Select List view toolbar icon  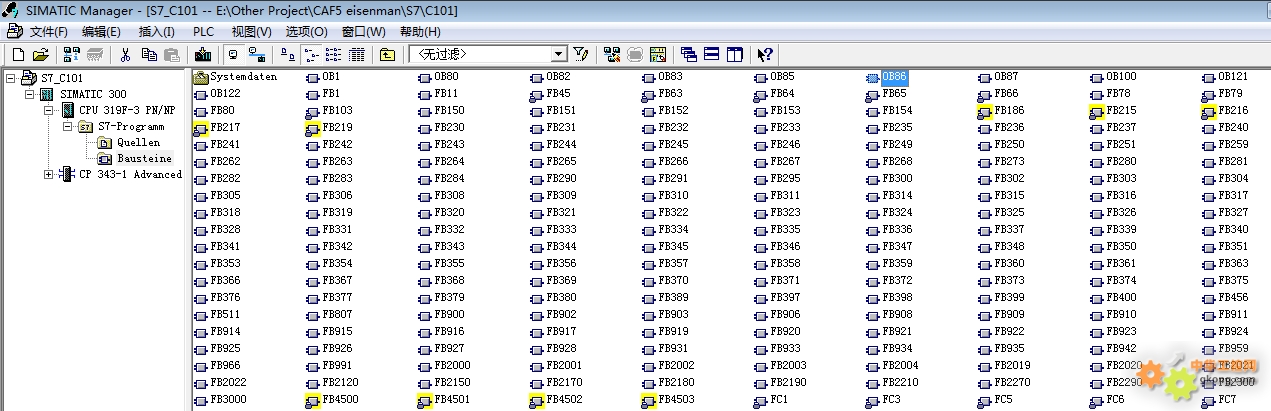tap(333, 53)
